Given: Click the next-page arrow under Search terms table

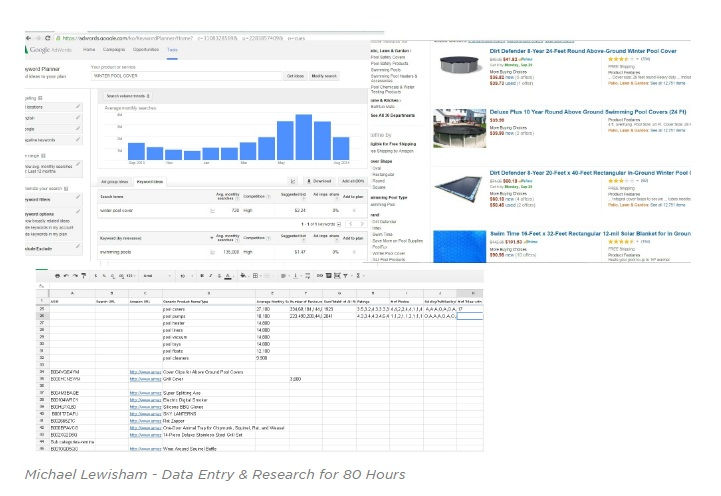Looking at the screenshot, I should point(361,224).
